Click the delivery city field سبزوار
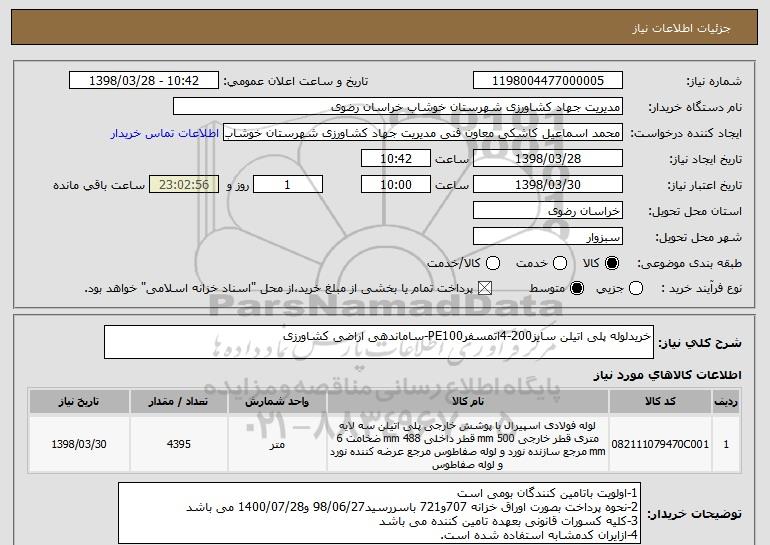Viewport: 770px width, 545px height. point(548,237)
